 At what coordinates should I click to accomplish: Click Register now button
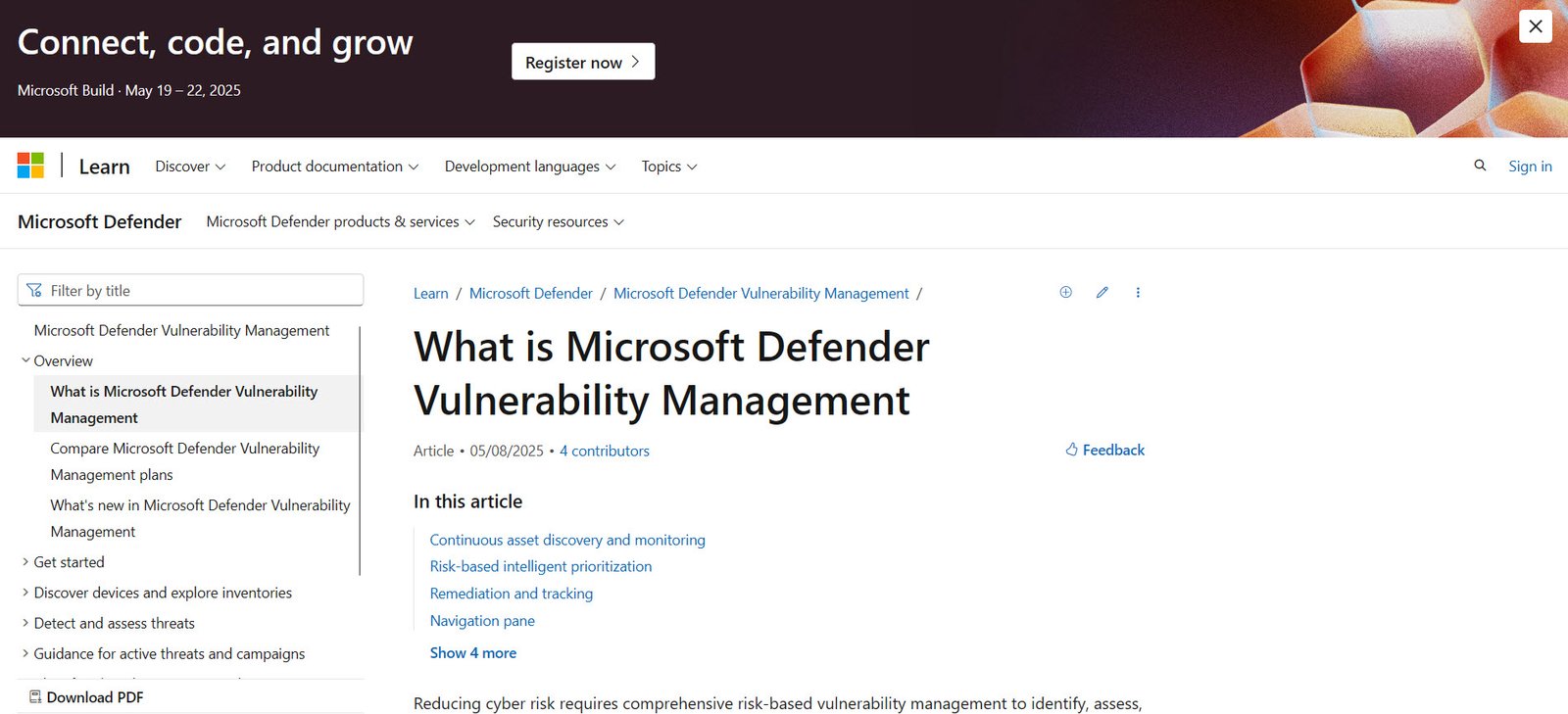[x=583, y=62]
